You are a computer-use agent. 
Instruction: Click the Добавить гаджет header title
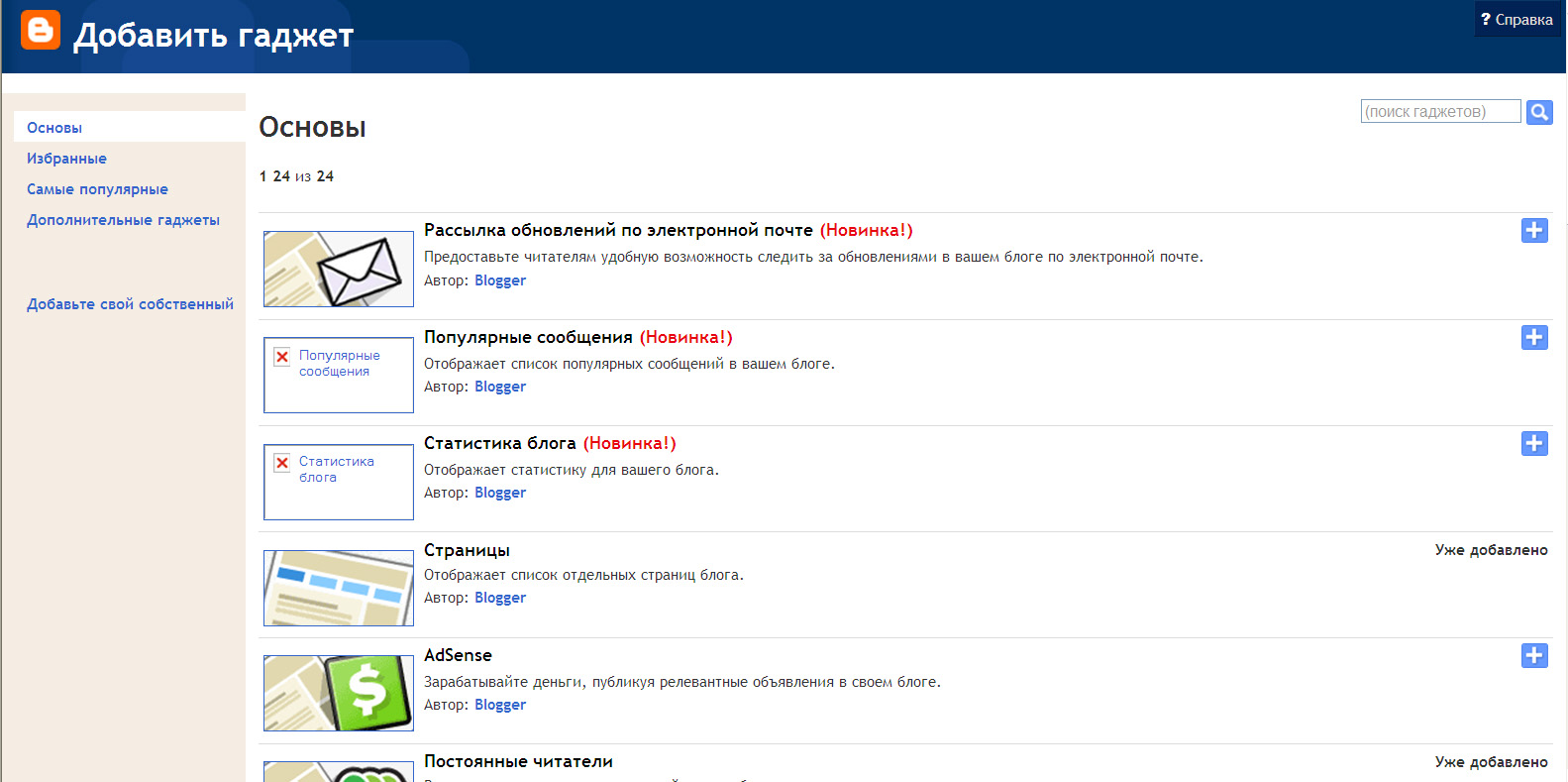click(x=214, y=36)
